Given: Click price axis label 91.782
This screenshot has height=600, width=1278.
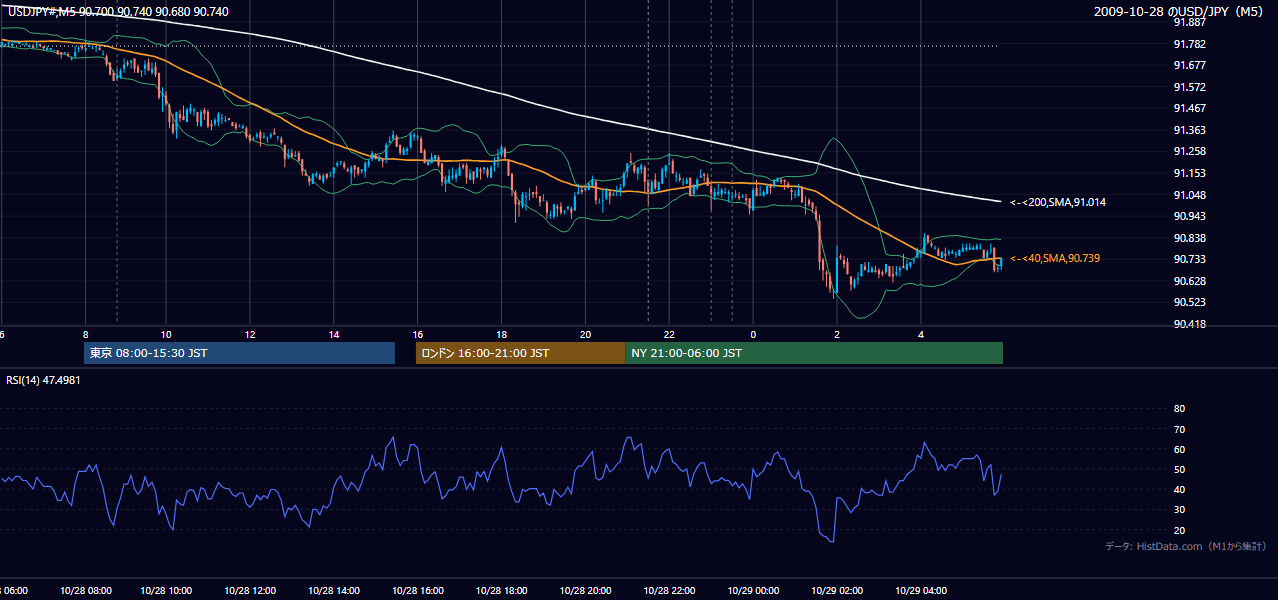Looking at the screenshot, I should (1189, 44).
